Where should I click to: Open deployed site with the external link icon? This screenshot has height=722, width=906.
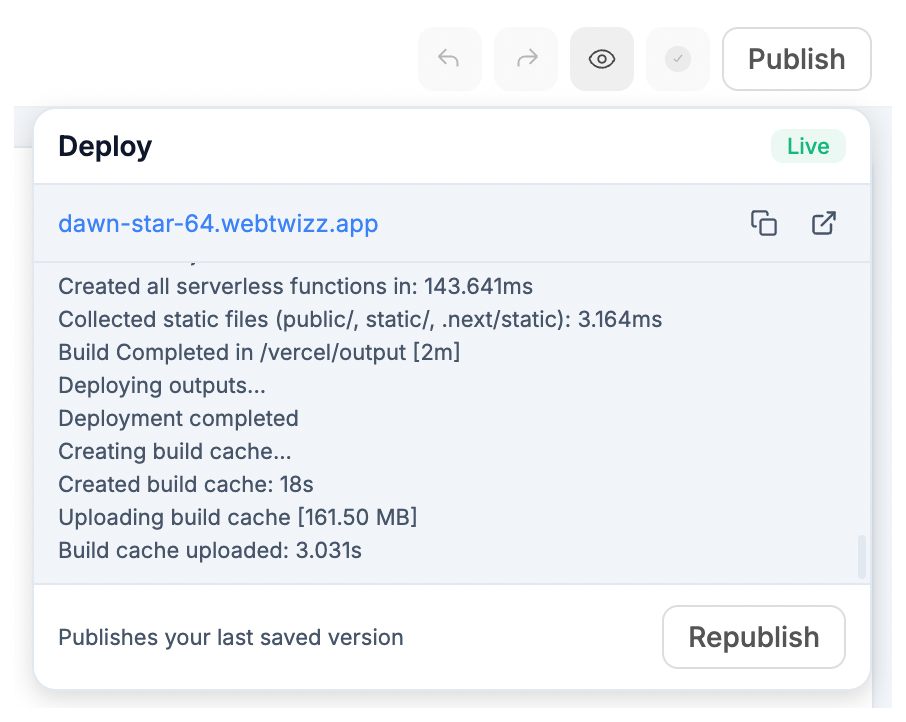click(823, 223)
